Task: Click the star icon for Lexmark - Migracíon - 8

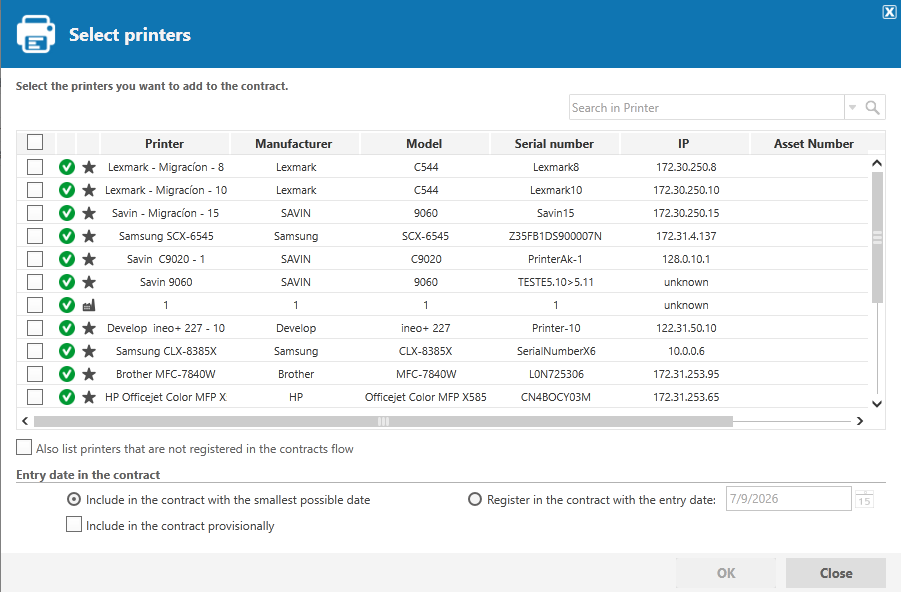Action: tap(89, 167)
